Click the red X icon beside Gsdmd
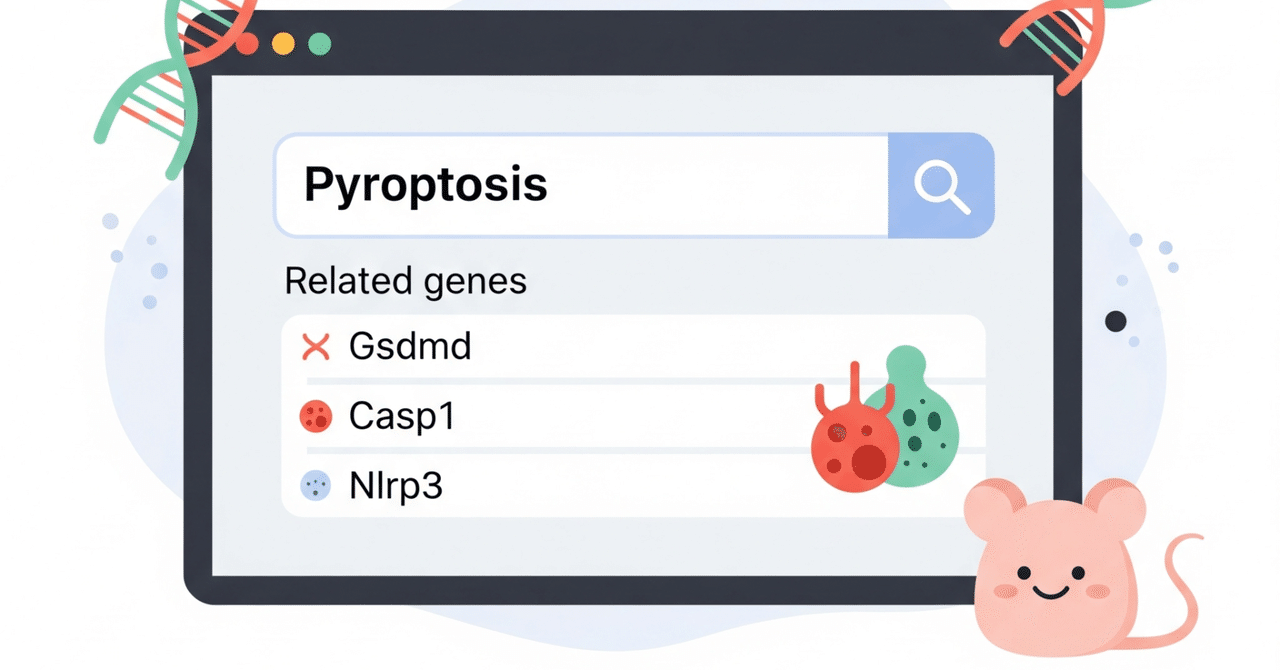 315,348
